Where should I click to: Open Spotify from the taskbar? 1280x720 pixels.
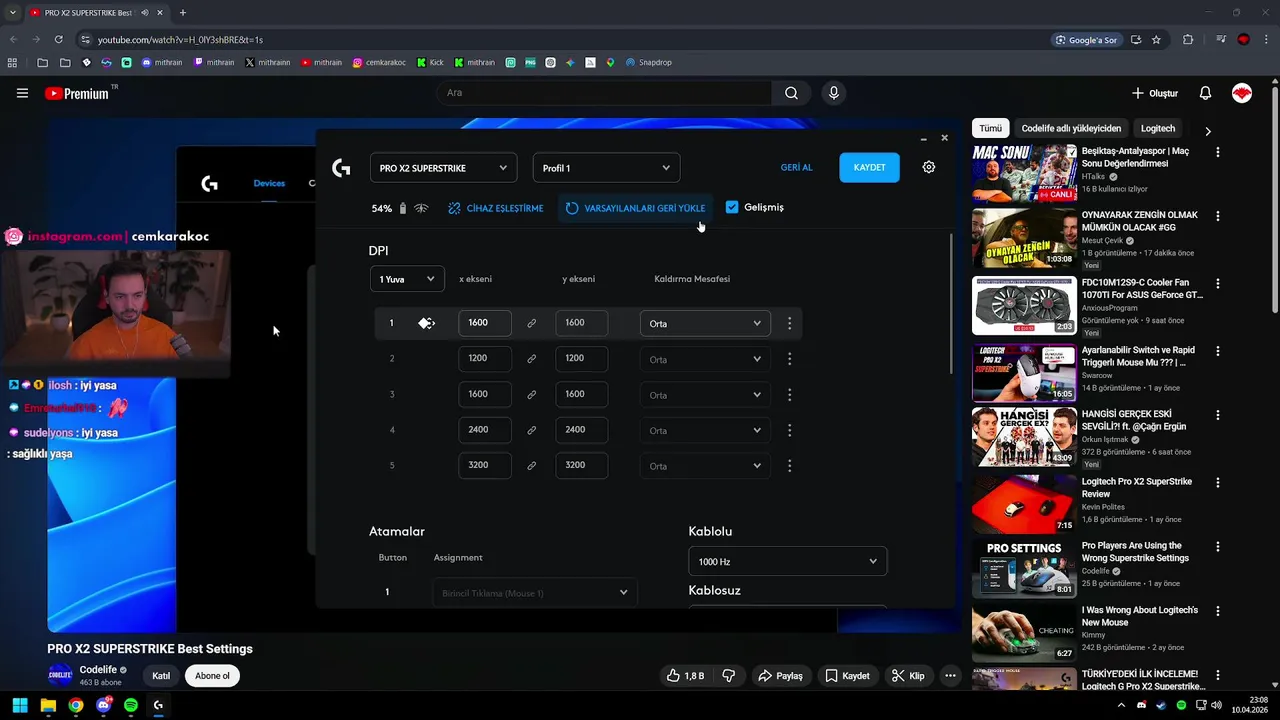coord(131,705)
